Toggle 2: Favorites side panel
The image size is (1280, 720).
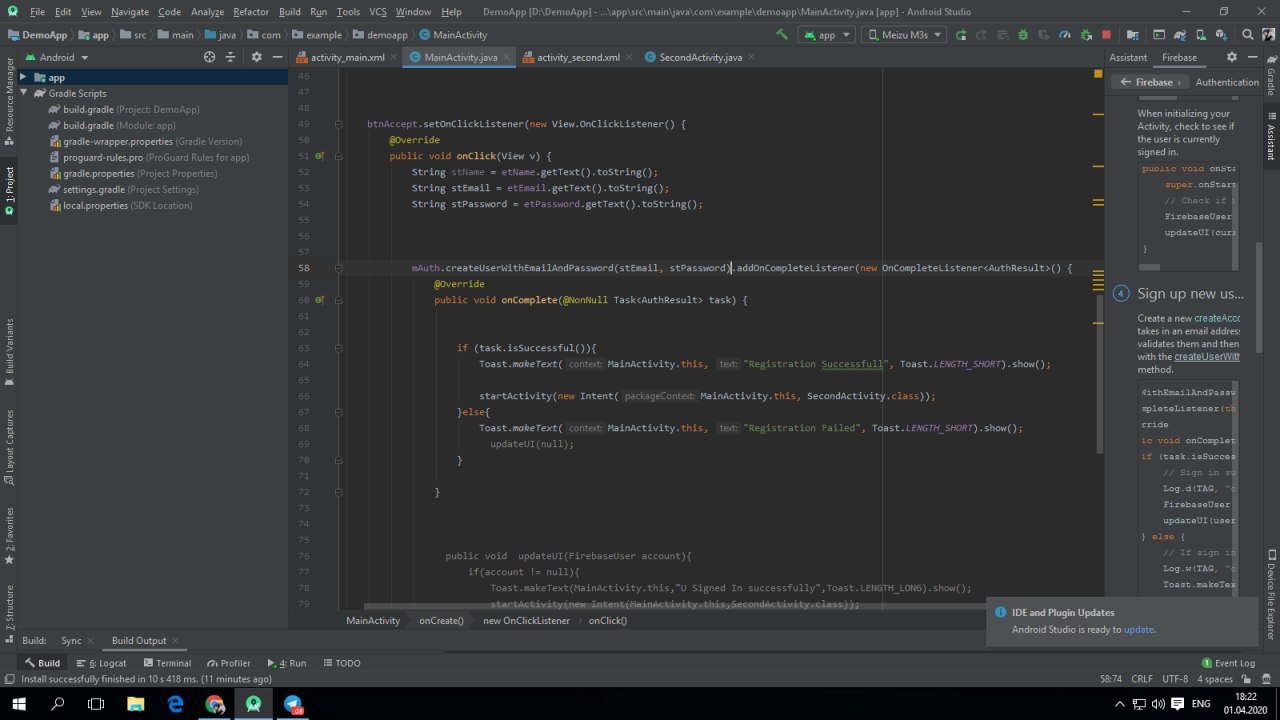point(9,535)
